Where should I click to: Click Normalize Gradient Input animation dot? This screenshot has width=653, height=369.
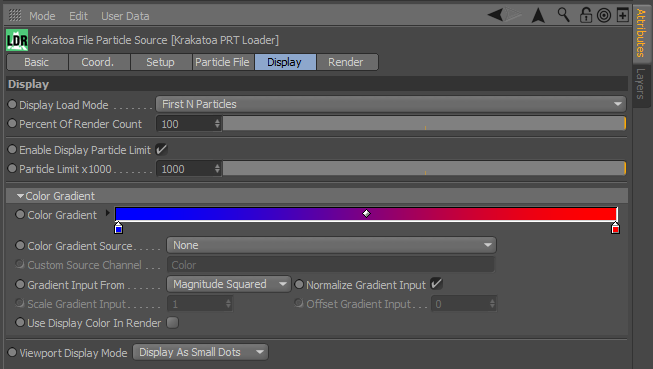point(299,284)
